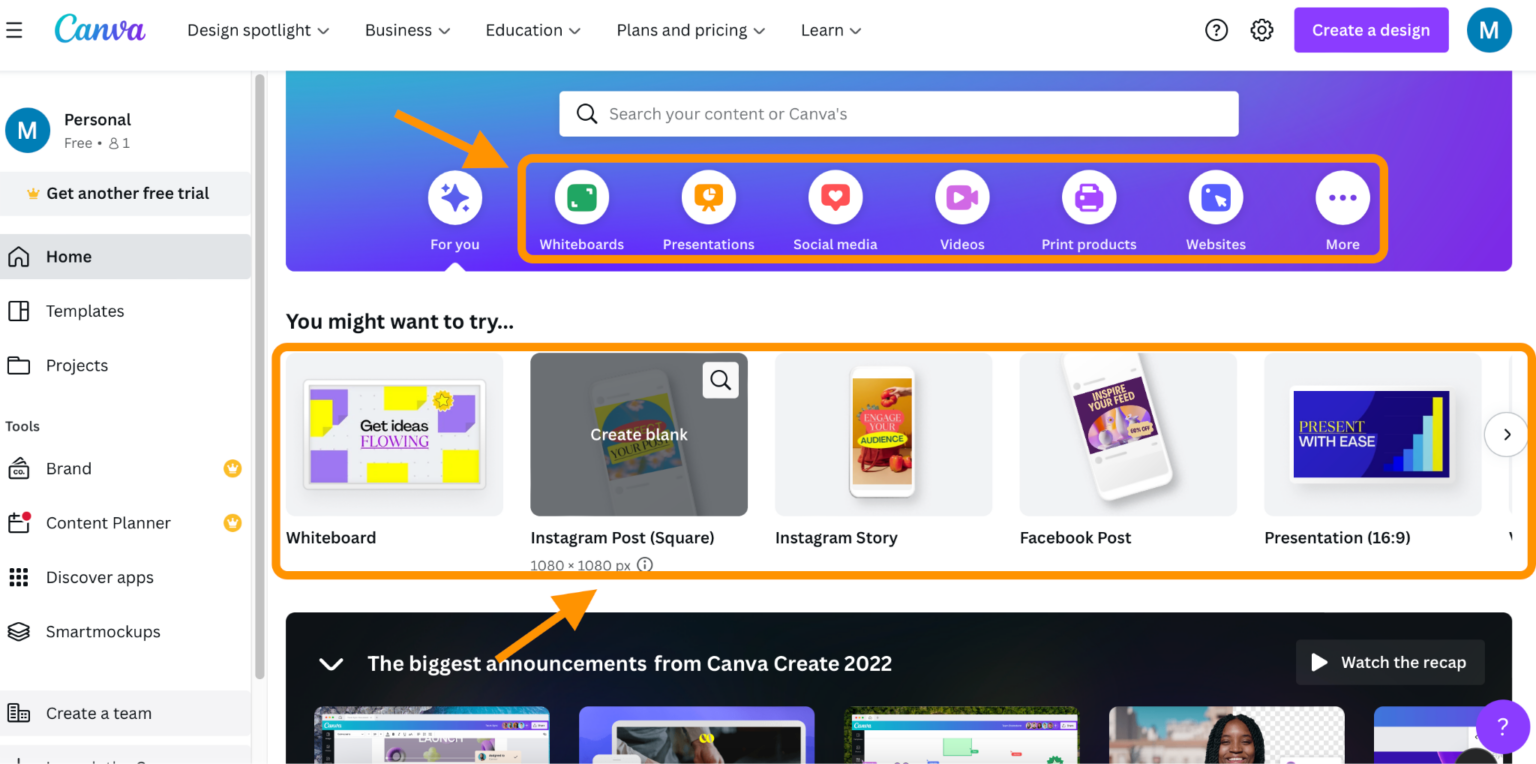Select the Videos icon
The width and height of the screenshot is (1536, 764).
pos(961,197)
